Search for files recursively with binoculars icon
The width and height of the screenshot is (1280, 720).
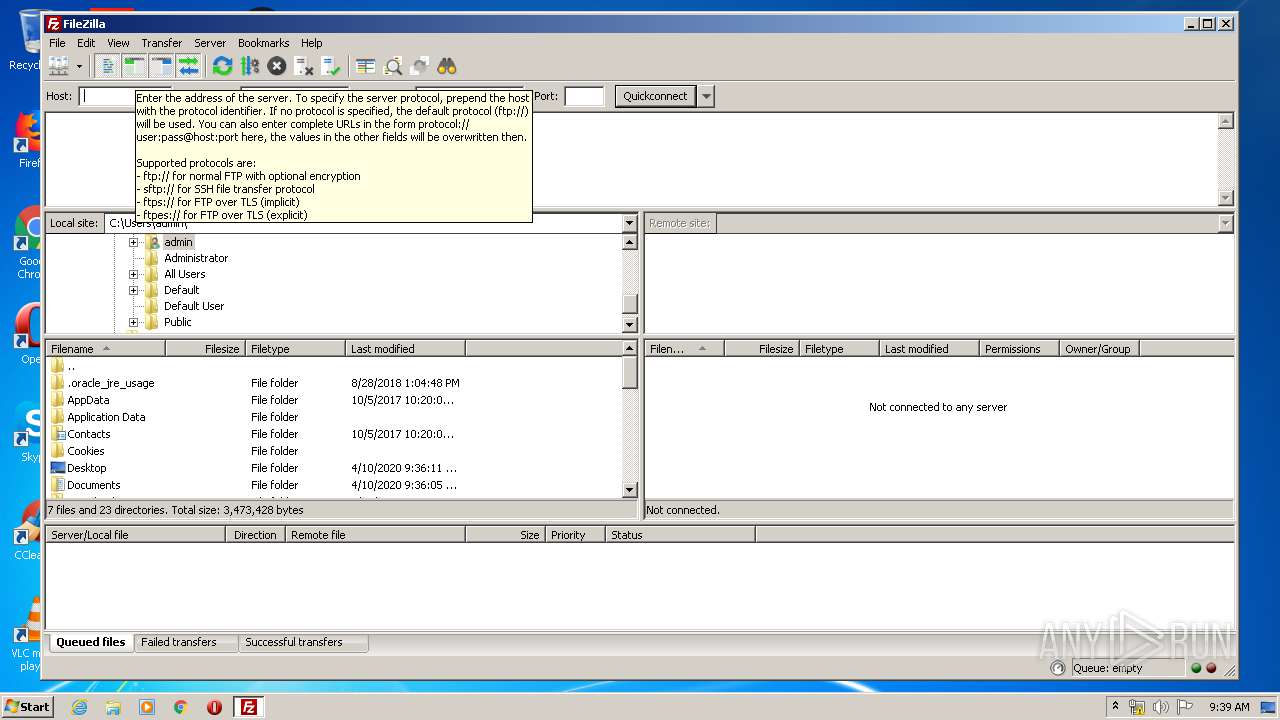pos(447,66)
